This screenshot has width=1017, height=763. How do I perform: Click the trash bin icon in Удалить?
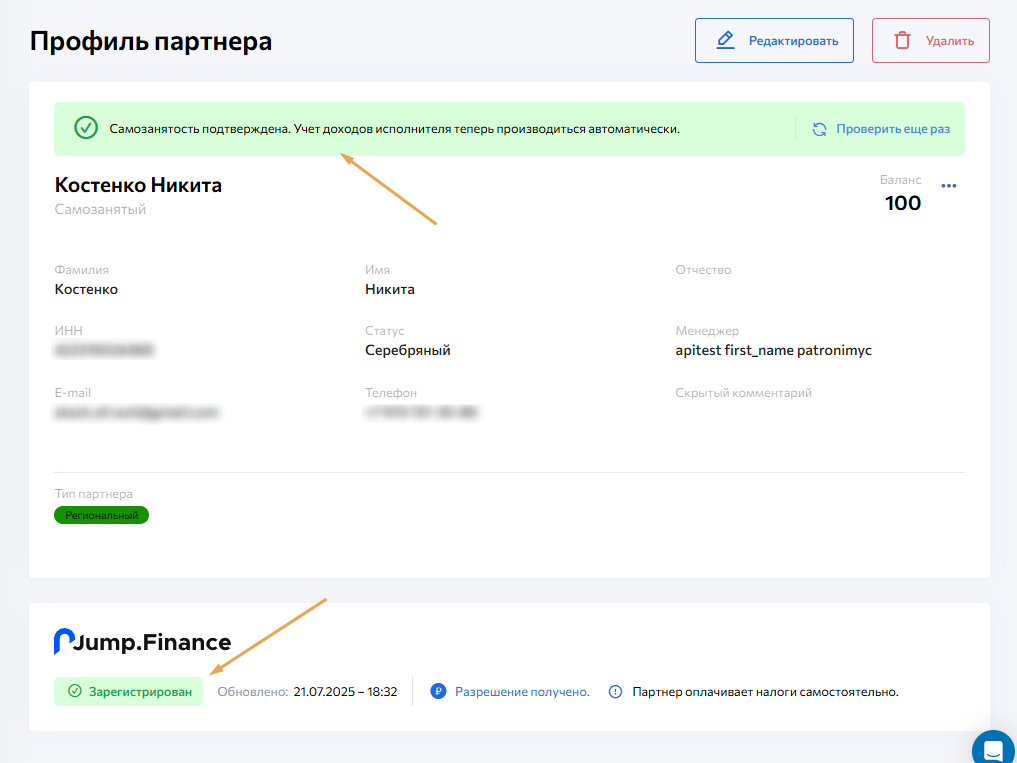pyautogui.click(x=902, y=41)
